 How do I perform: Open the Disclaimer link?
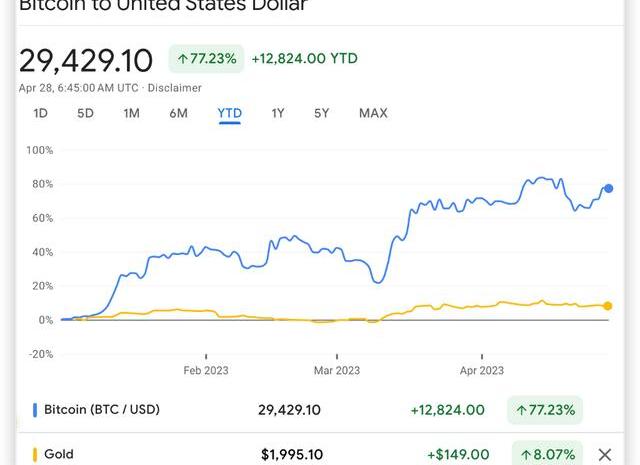(175, 88)
